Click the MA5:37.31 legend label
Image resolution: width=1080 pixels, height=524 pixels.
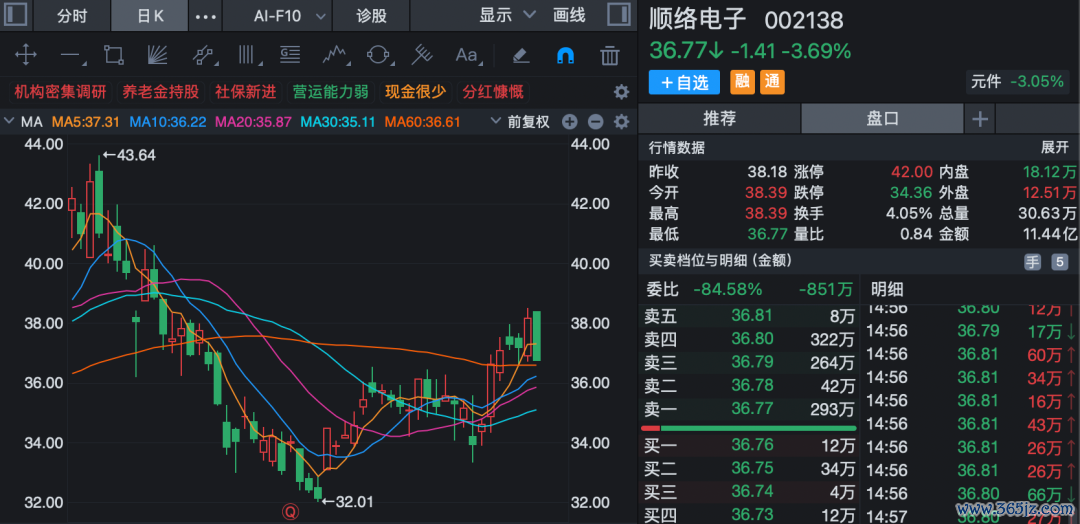[87, 123]
